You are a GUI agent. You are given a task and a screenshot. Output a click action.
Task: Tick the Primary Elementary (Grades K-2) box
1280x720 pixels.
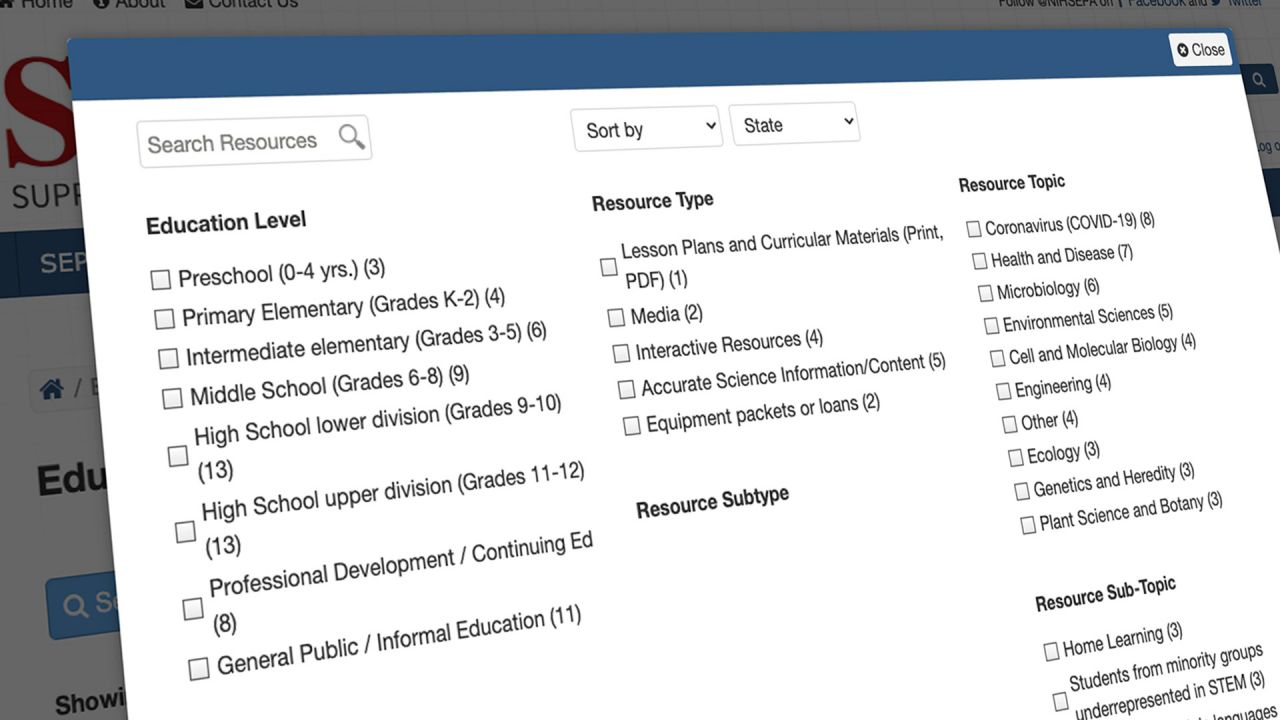point(164,319)
